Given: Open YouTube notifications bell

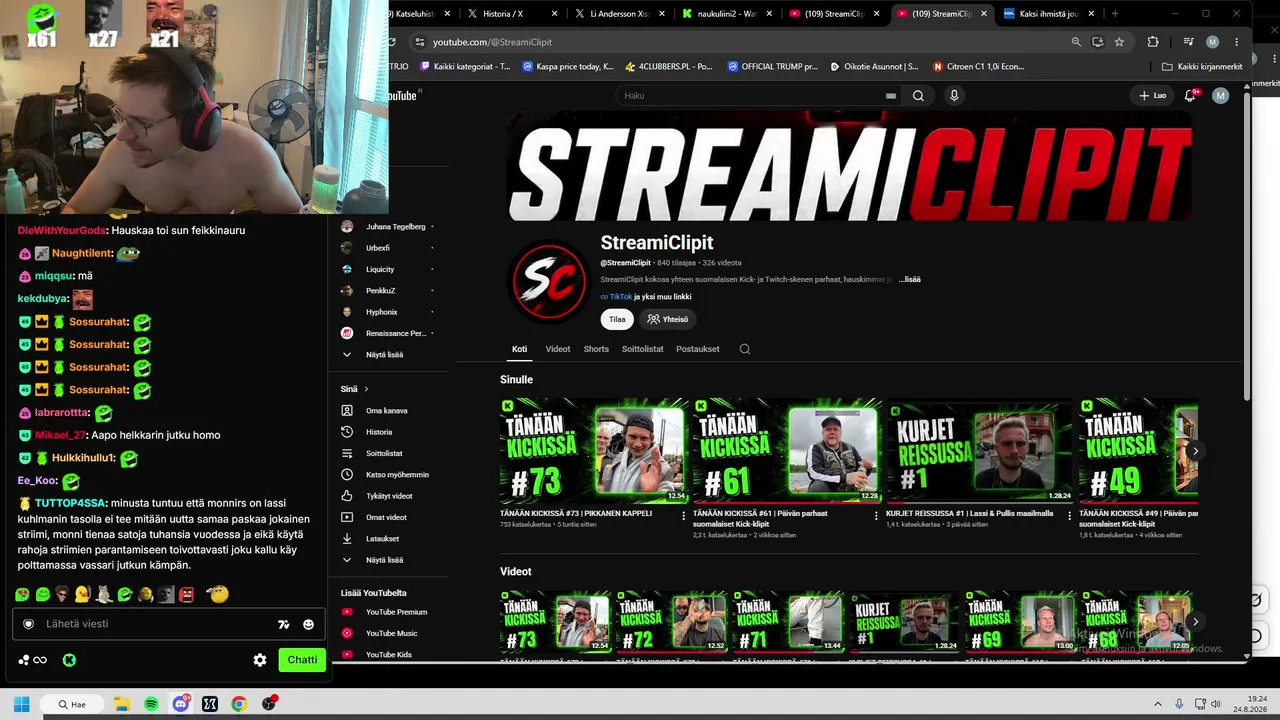Looking at the screenshot, I should [x=1190, y=96].
